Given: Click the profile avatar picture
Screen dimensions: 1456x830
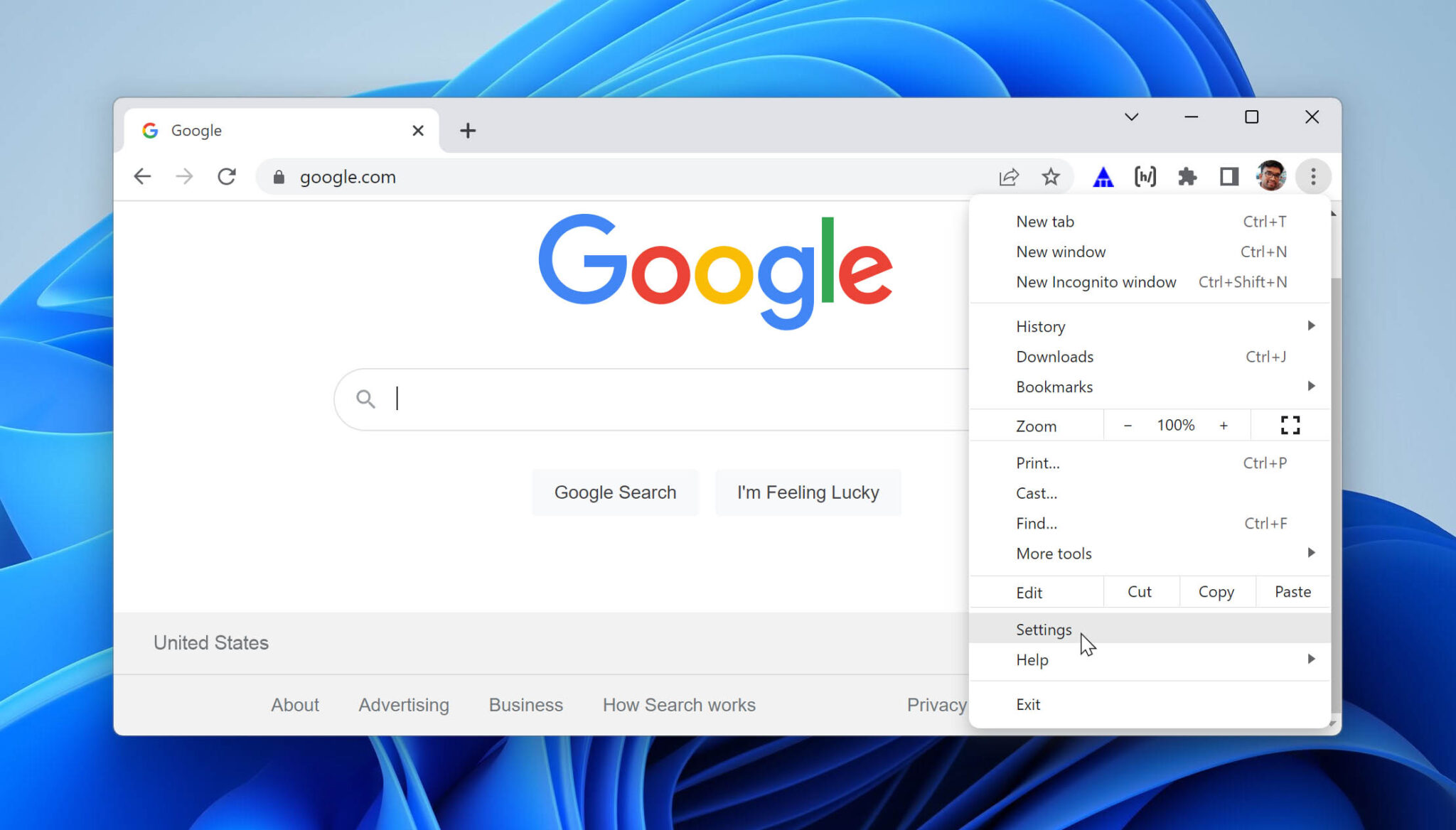Looking at the screenshot, I should [1271, 176].
